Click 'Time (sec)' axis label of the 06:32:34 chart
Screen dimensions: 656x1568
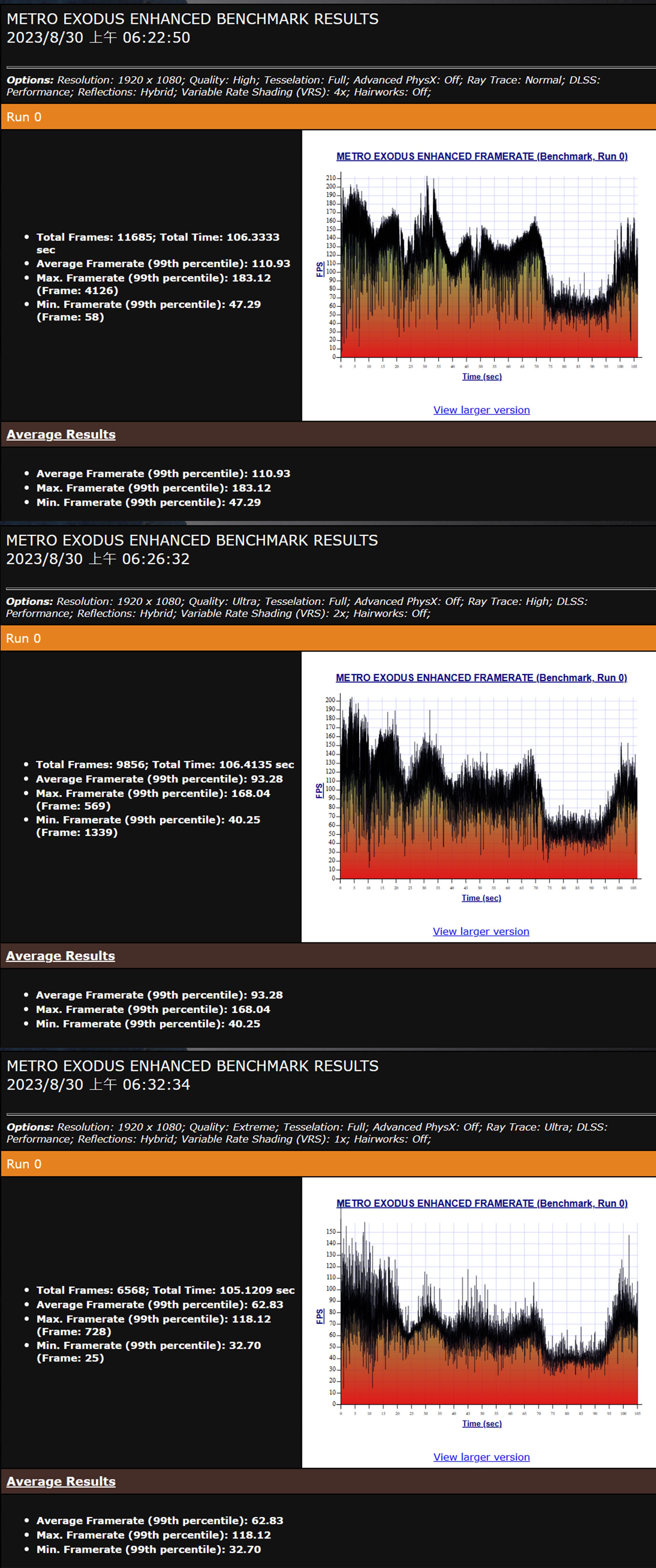[x=482, y=1424]
